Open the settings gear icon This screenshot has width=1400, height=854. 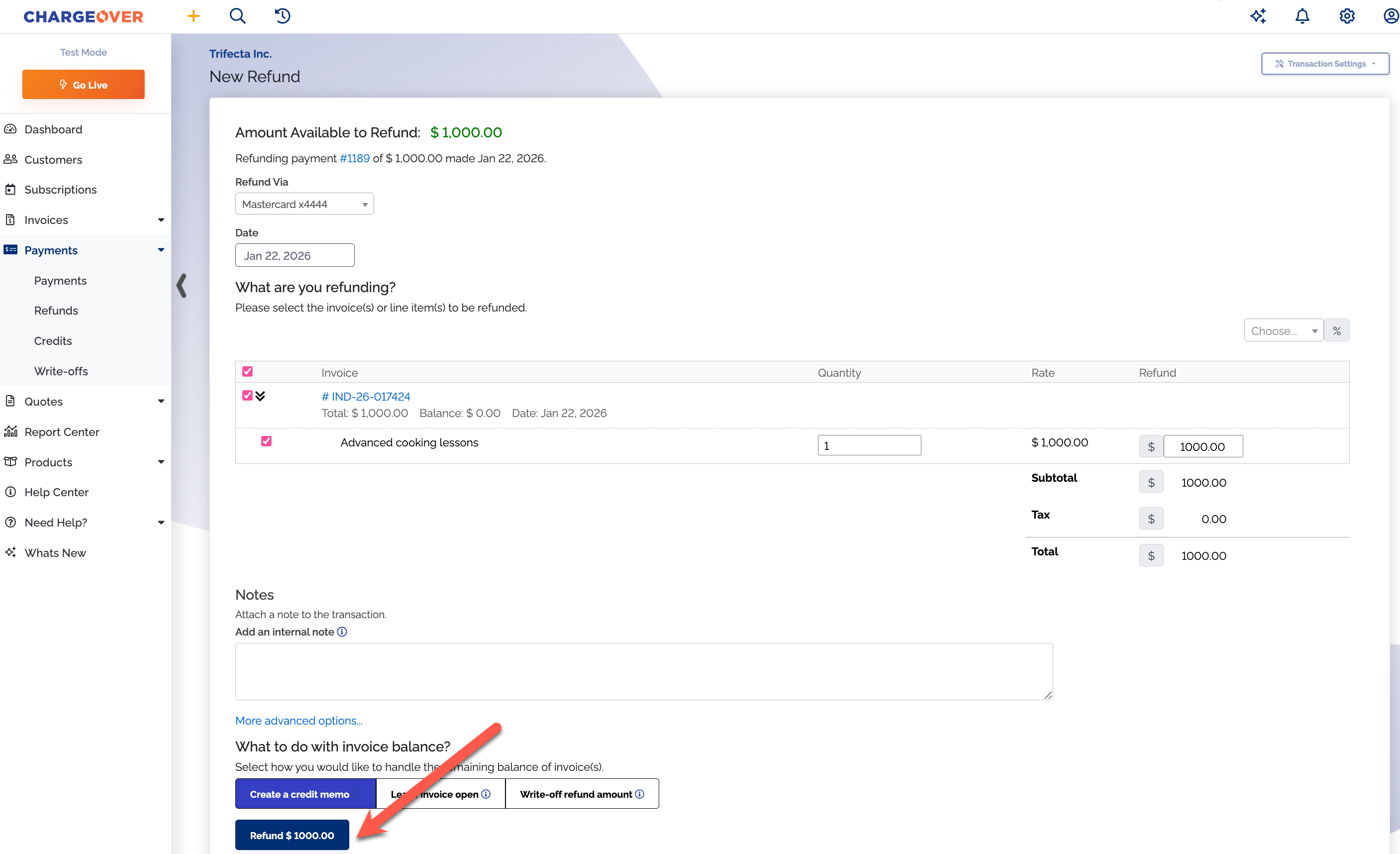pos(1347,16)
